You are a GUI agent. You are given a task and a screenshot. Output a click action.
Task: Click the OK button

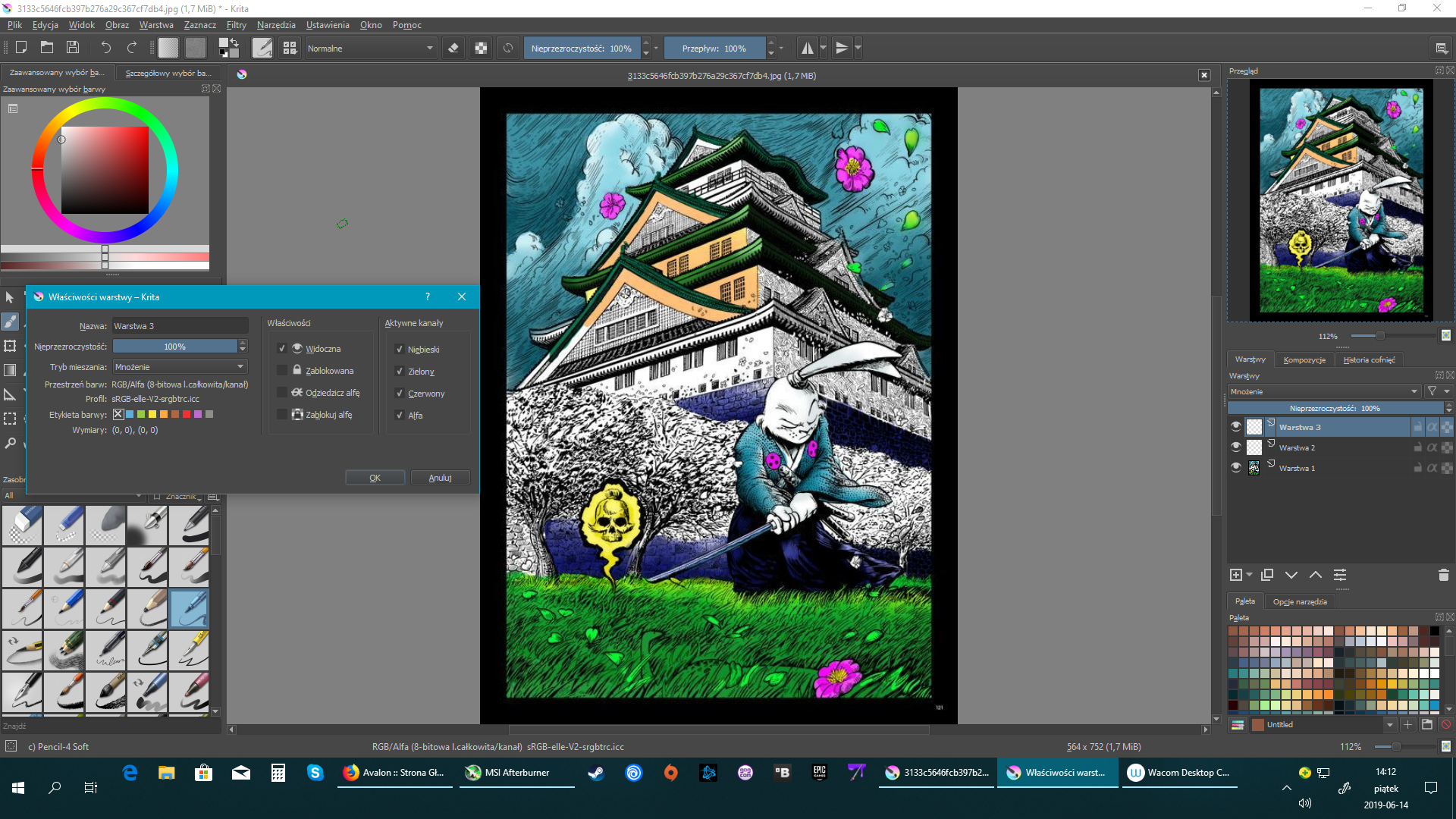[x=375, y=478]
